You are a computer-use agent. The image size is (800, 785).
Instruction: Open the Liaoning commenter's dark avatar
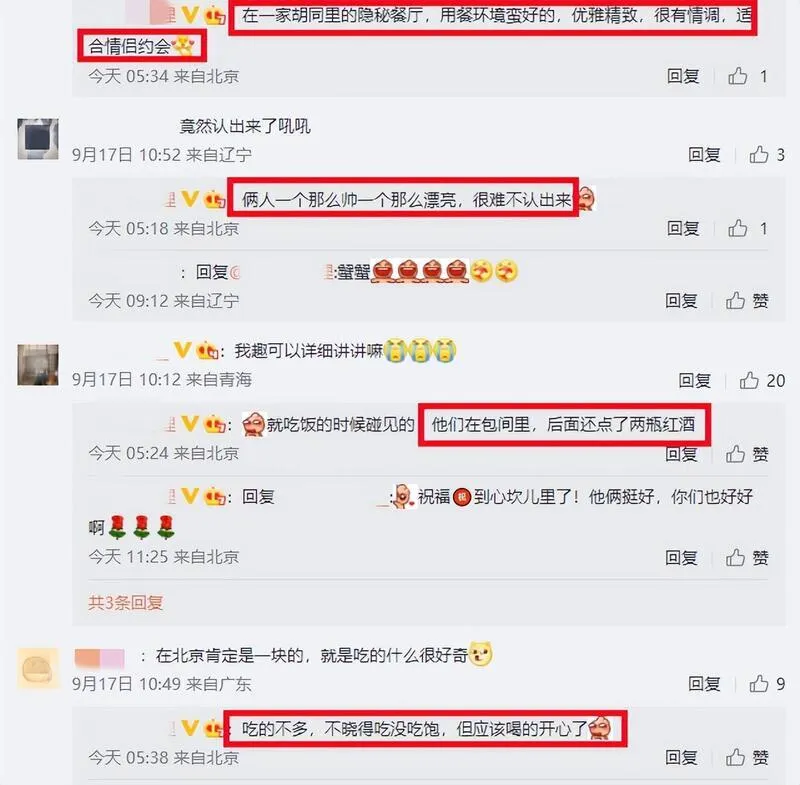[38, 139]
